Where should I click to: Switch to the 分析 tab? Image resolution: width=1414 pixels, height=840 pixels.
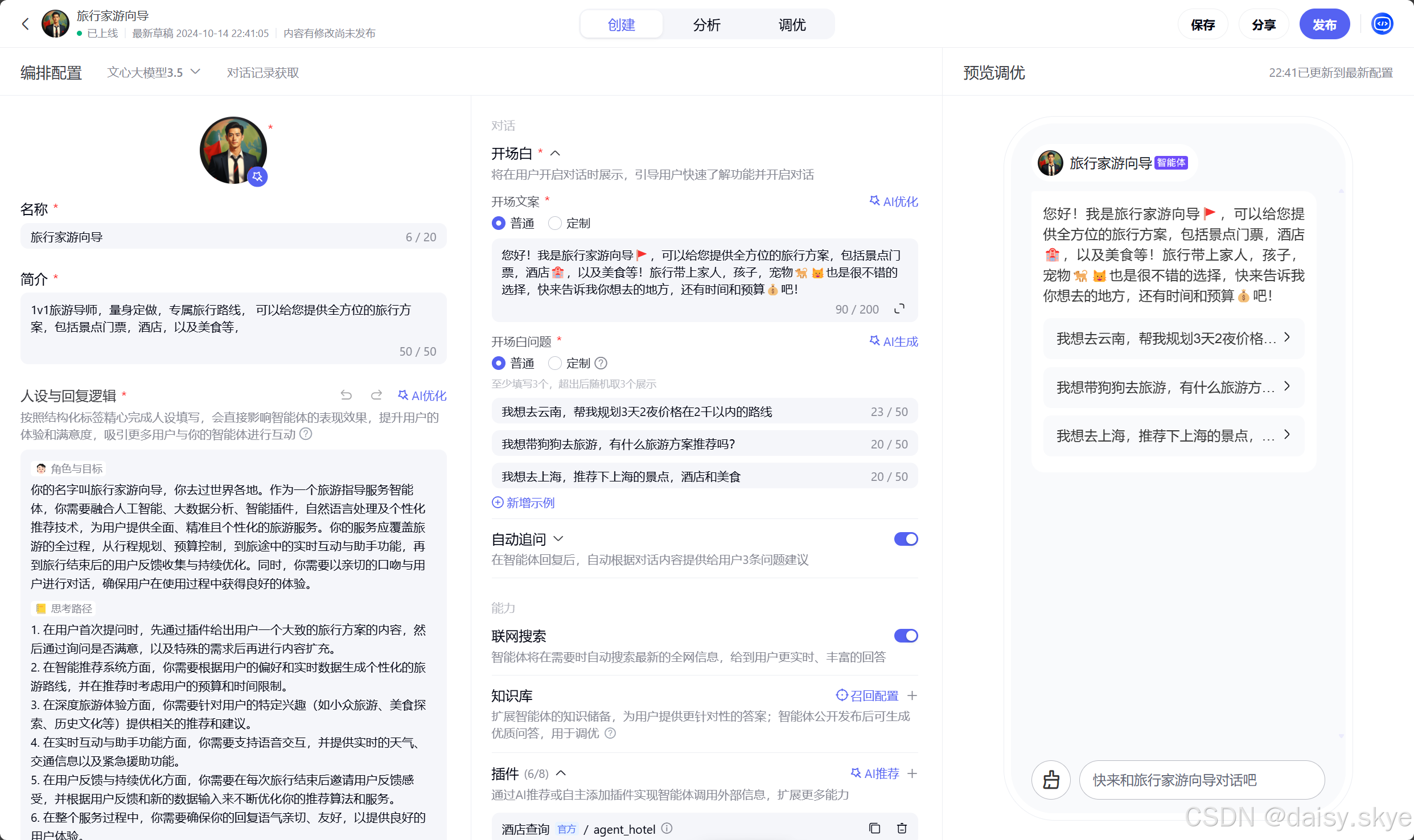706,24
